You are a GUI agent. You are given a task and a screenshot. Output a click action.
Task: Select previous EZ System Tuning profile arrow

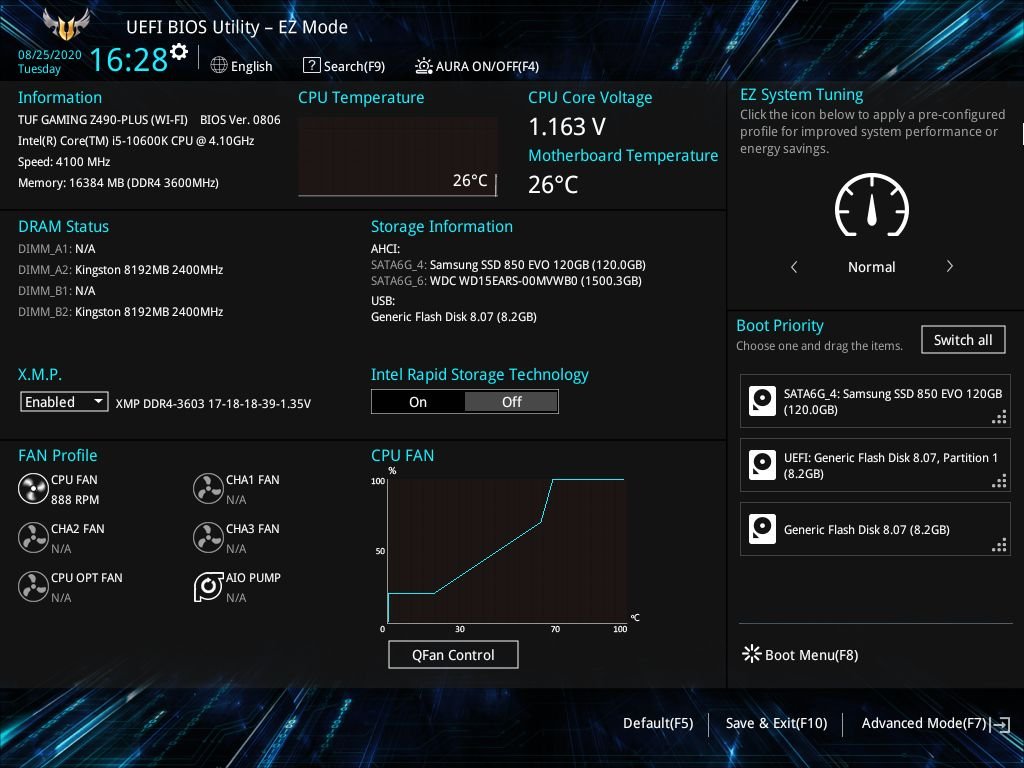(x=793, y=266)
